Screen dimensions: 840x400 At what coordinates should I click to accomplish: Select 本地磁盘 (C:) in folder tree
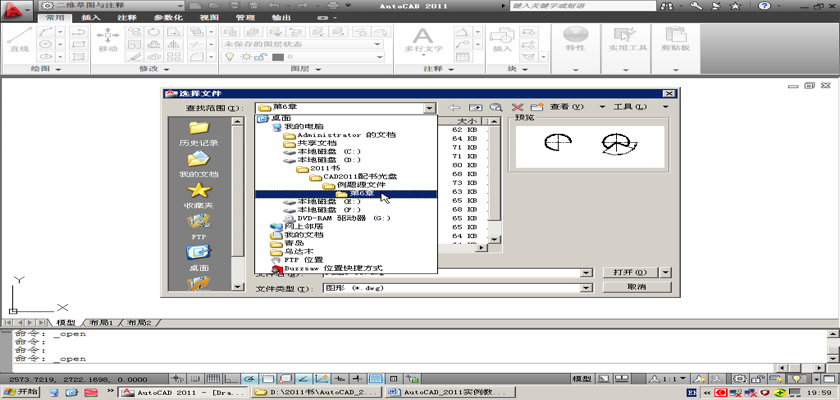click(x=322, y=151)
